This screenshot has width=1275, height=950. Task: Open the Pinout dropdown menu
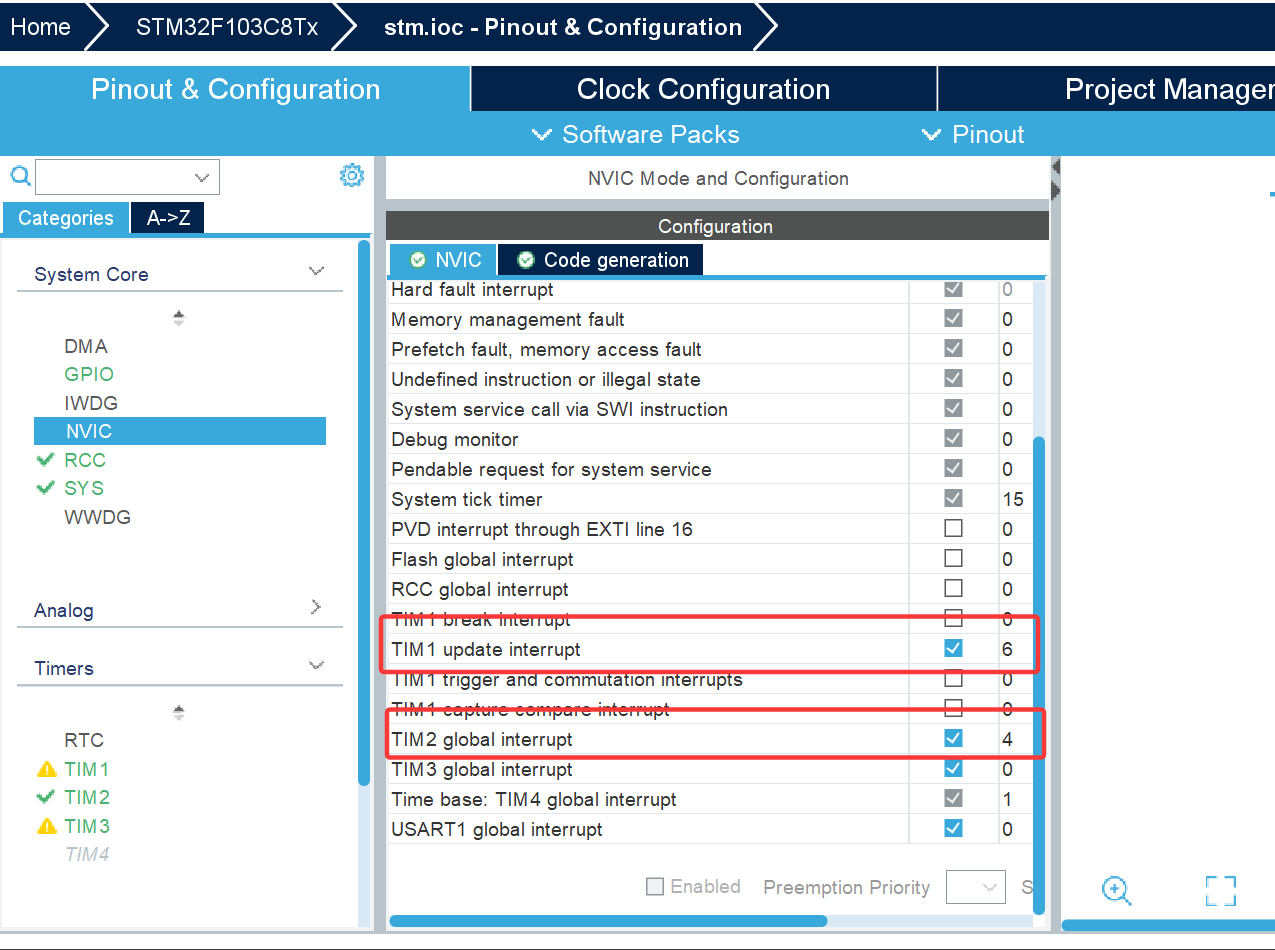973,135
